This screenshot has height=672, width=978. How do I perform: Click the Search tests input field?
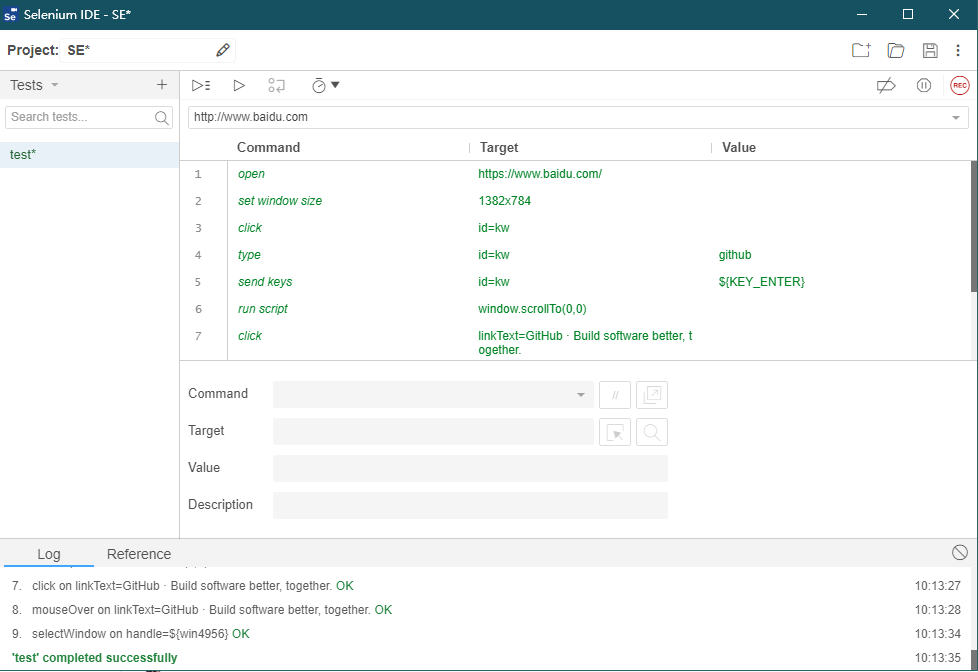tap(80, 117)
